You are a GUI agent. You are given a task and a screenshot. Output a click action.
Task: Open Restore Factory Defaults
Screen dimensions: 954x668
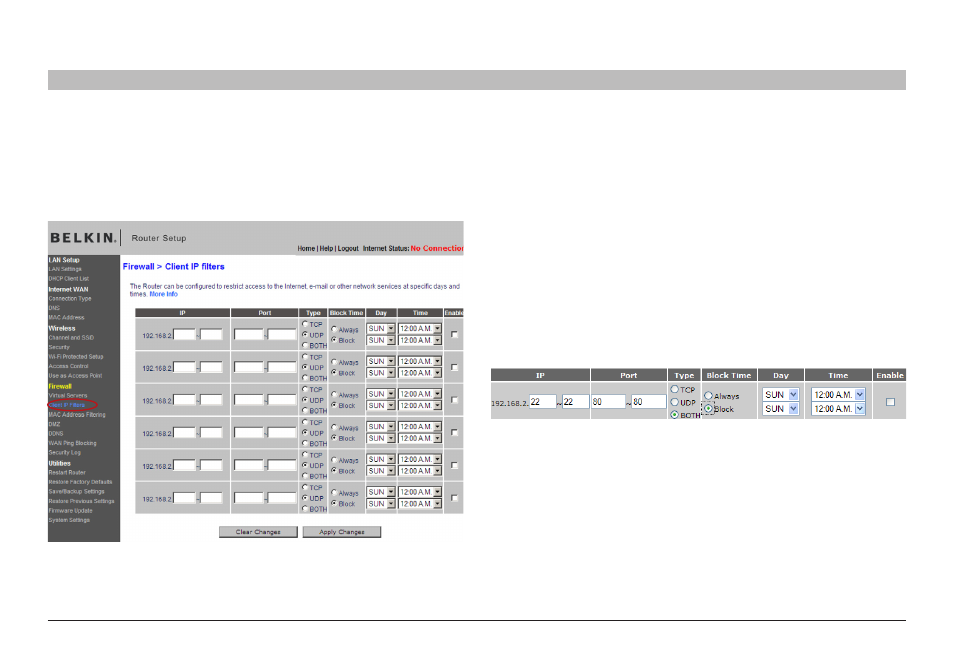[80, 482]
